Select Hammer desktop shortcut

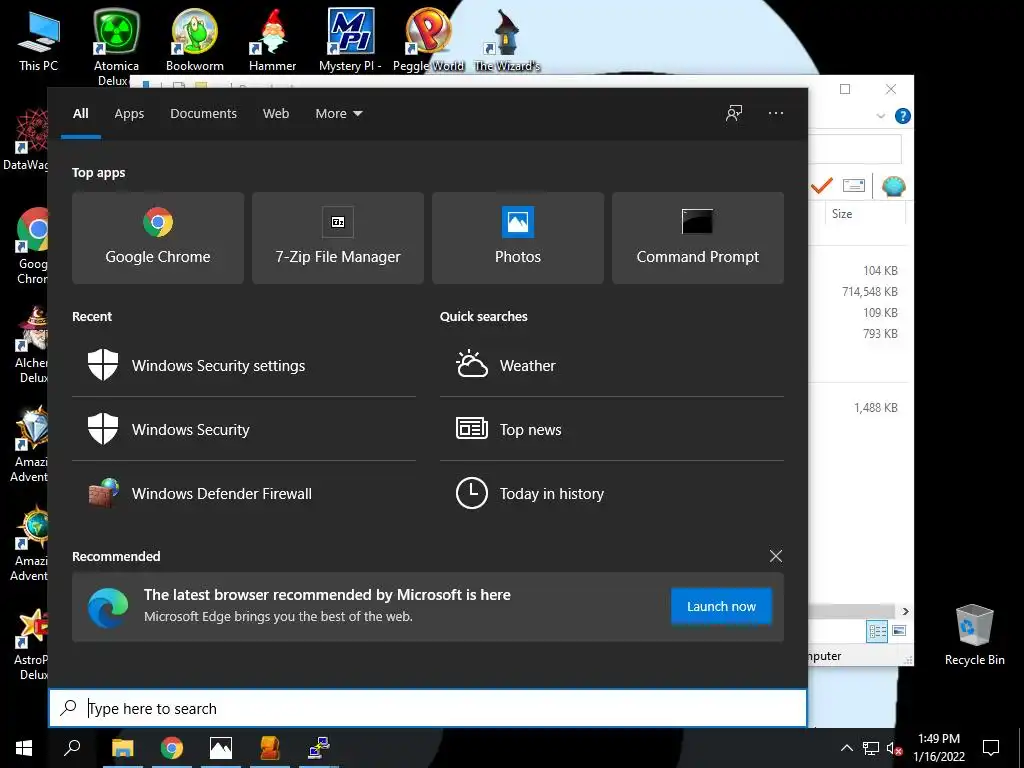click(272, 40)
